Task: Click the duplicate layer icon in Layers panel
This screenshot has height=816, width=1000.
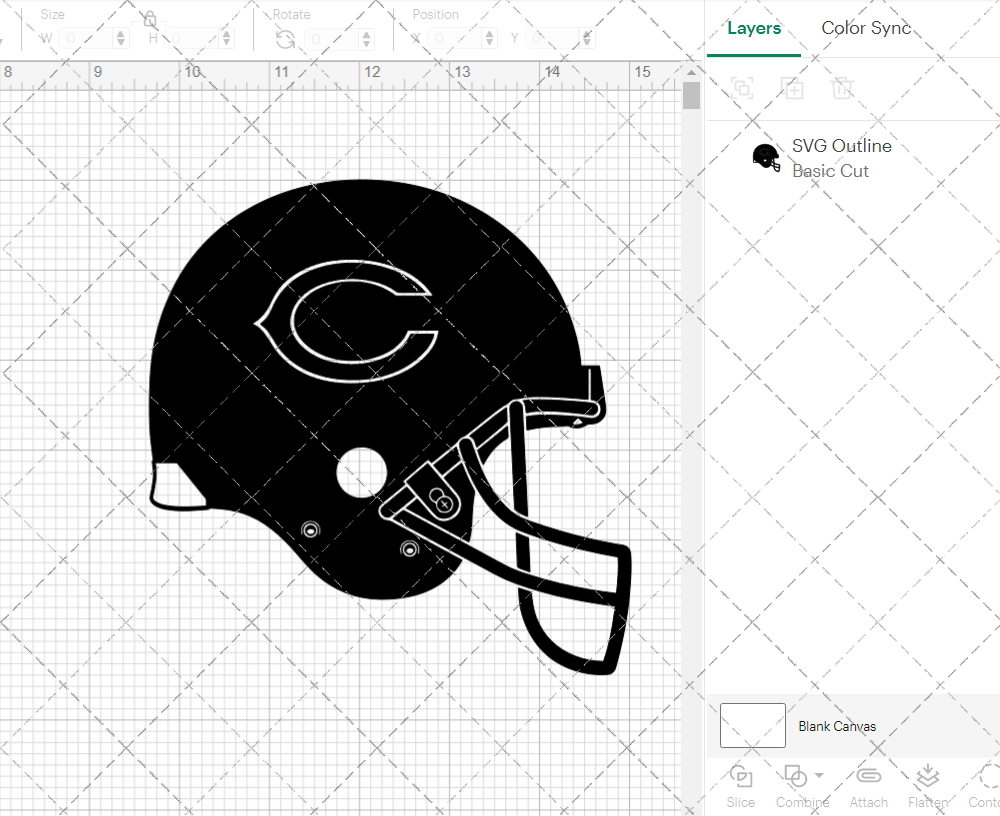Action: point(793,88)
